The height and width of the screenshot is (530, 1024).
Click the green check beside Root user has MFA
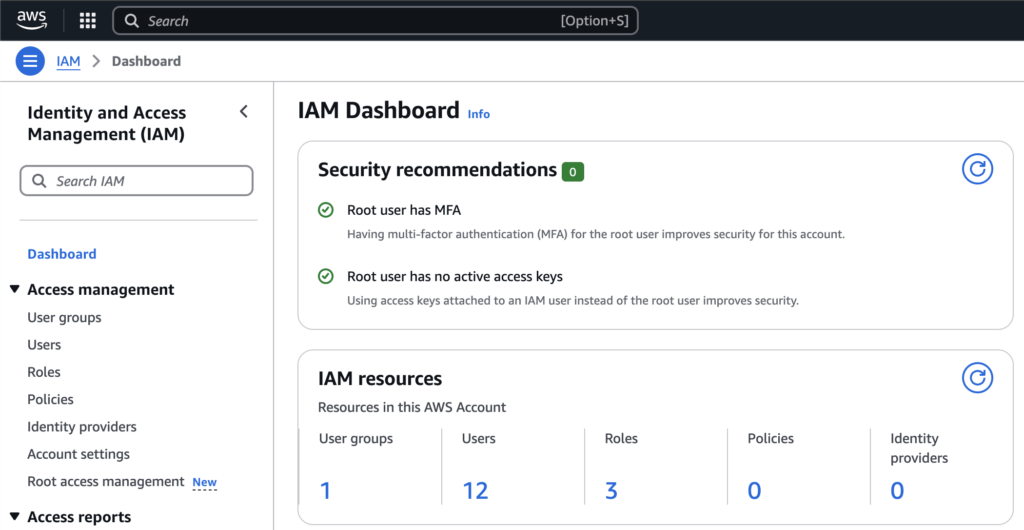325,210
